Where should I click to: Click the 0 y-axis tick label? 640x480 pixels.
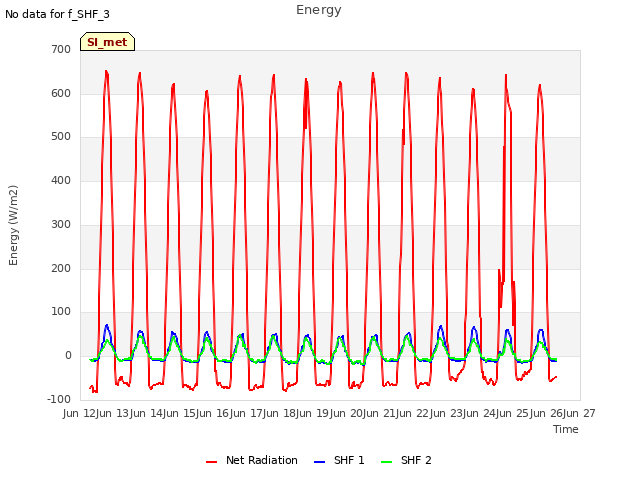pos(68,356)
